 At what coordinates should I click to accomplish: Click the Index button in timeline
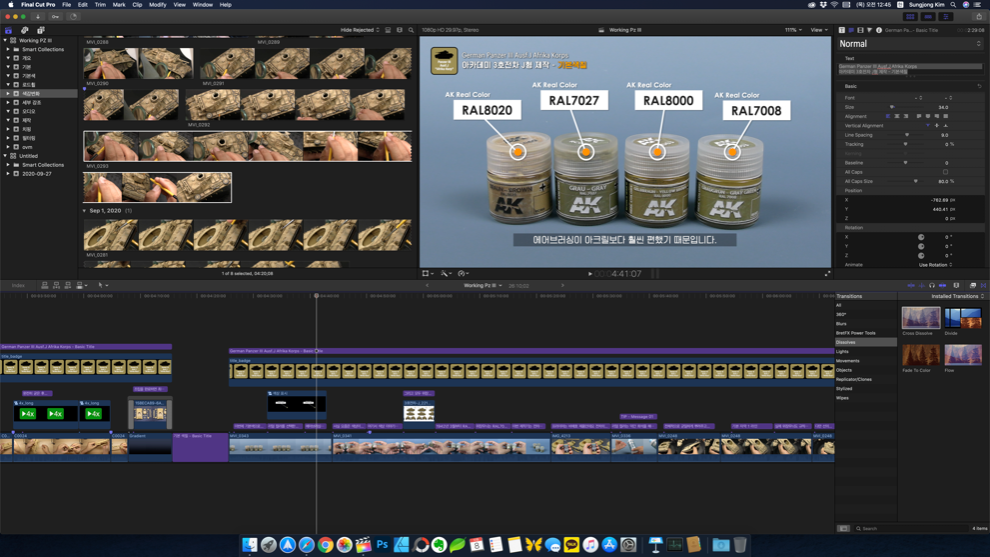[18, 285]
